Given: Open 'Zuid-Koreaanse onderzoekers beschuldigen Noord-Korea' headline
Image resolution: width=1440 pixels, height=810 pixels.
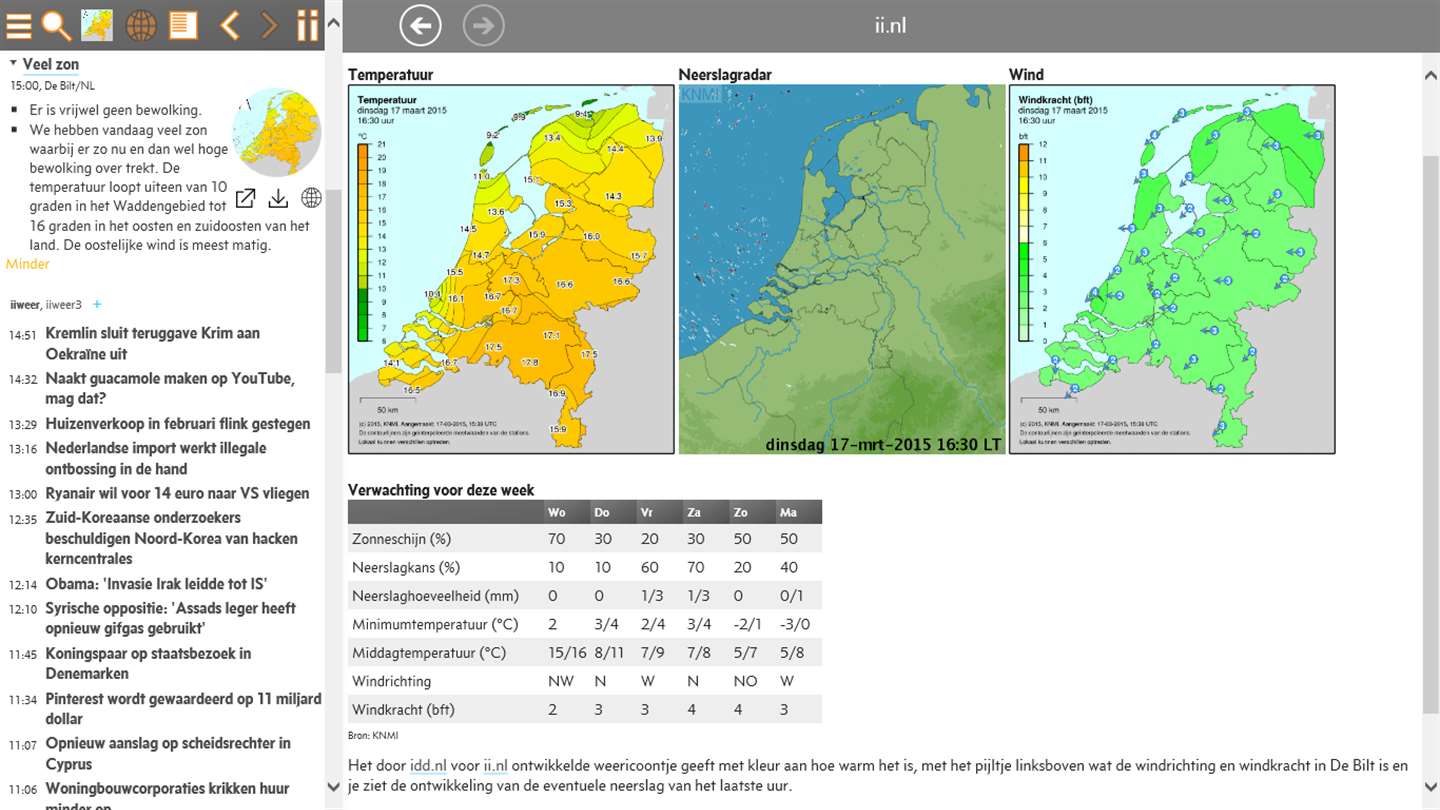Looking at the screenshot, I should point(171,538).
